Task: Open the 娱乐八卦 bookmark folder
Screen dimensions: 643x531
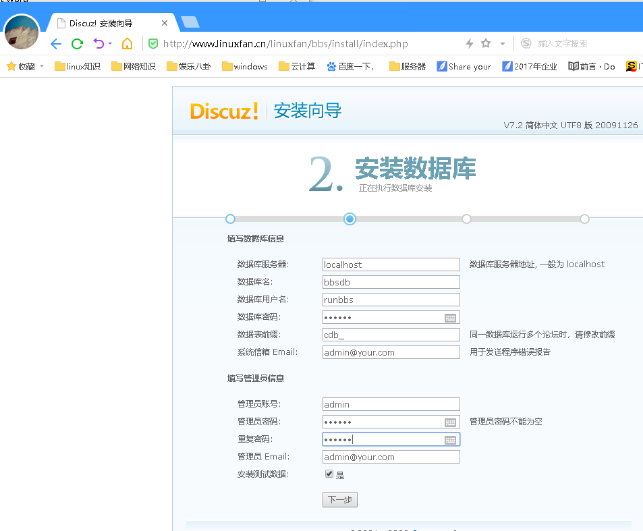Action: point(189,66)
